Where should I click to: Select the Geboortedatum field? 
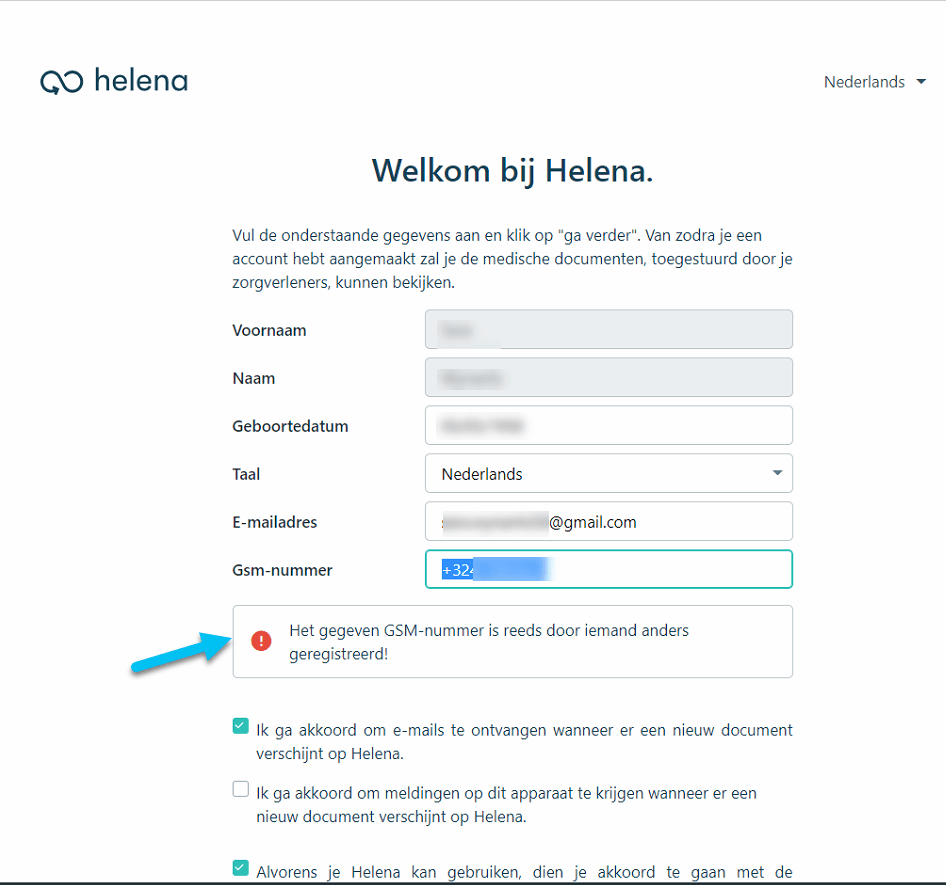(609, 425)
